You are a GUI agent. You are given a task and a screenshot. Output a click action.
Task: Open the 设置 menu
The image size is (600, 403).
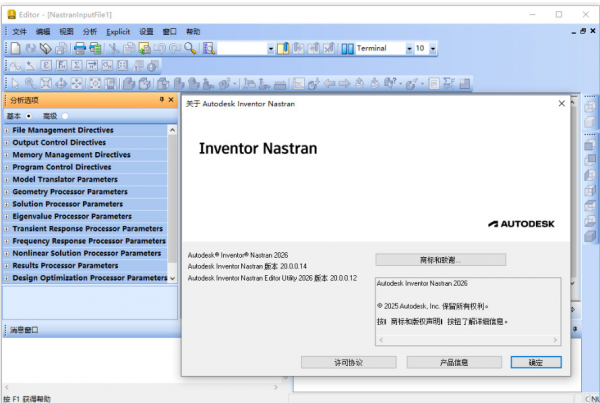pos(146,32)
